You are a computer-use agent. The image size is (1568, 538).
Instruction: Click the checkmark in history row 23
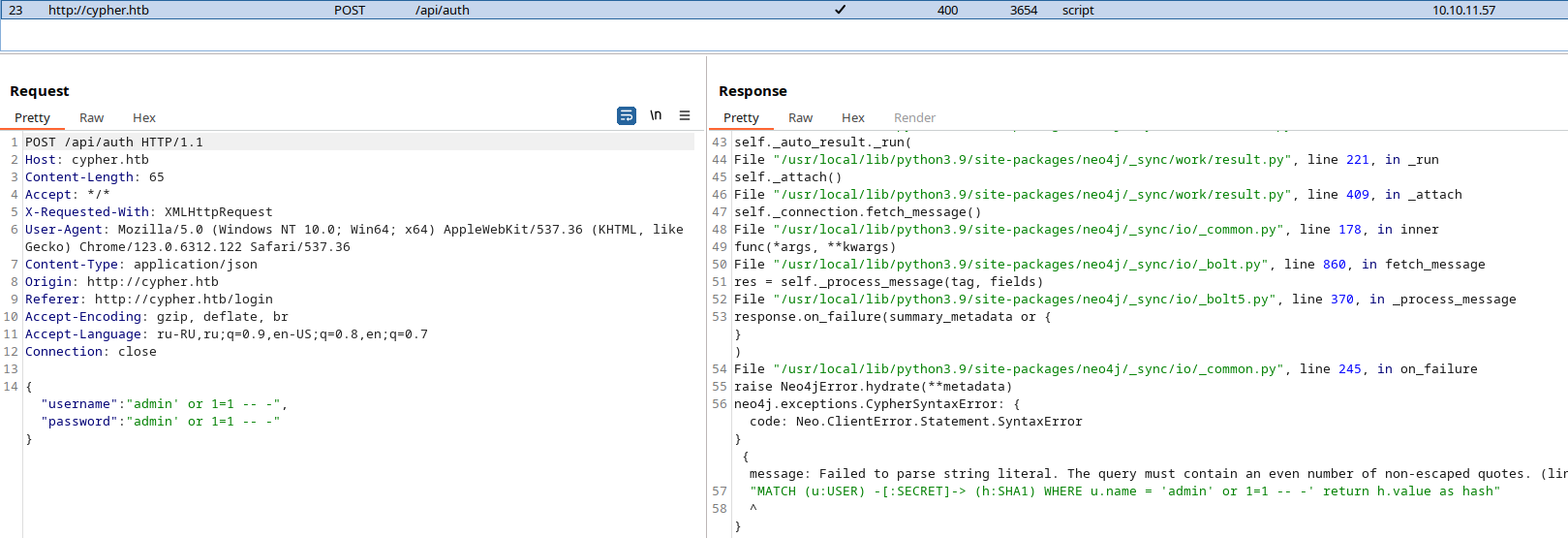pyautogui.click(x=840, y=10)
